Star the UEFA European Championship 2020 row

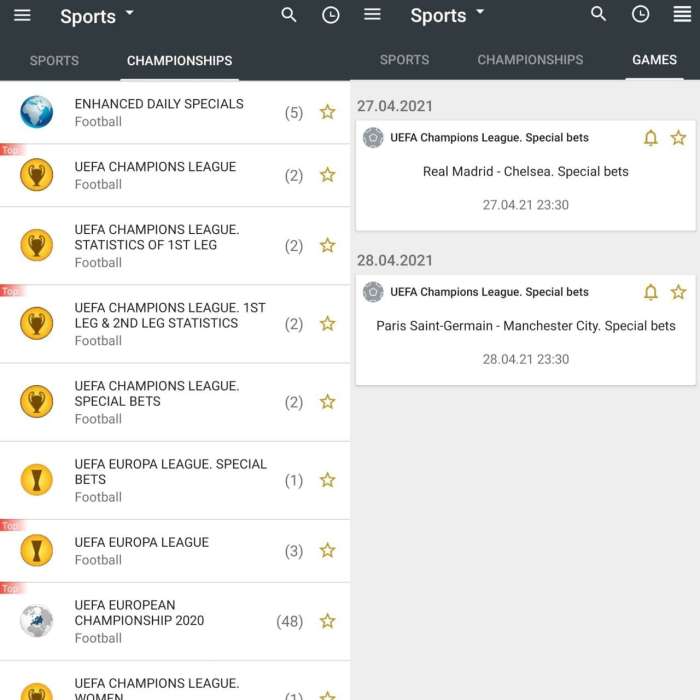click(x=327, y=621)
